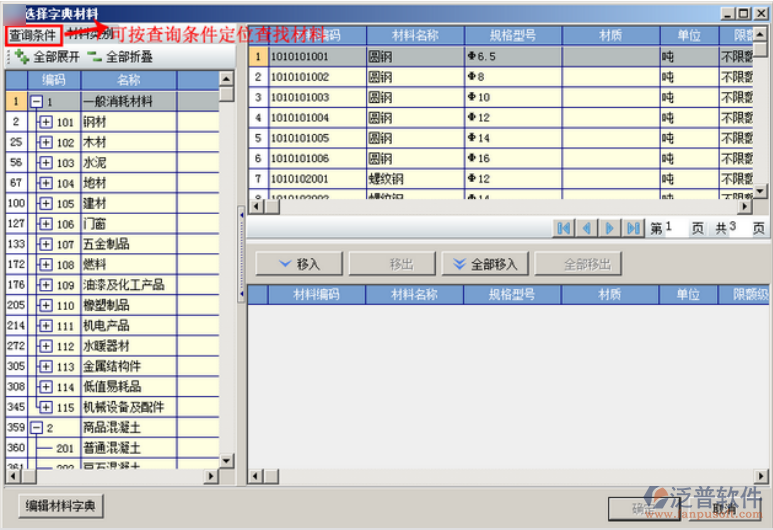Collapse the 2 商品混凝土 node
Viewport: 773px width, 530px height.
point(36,428)
